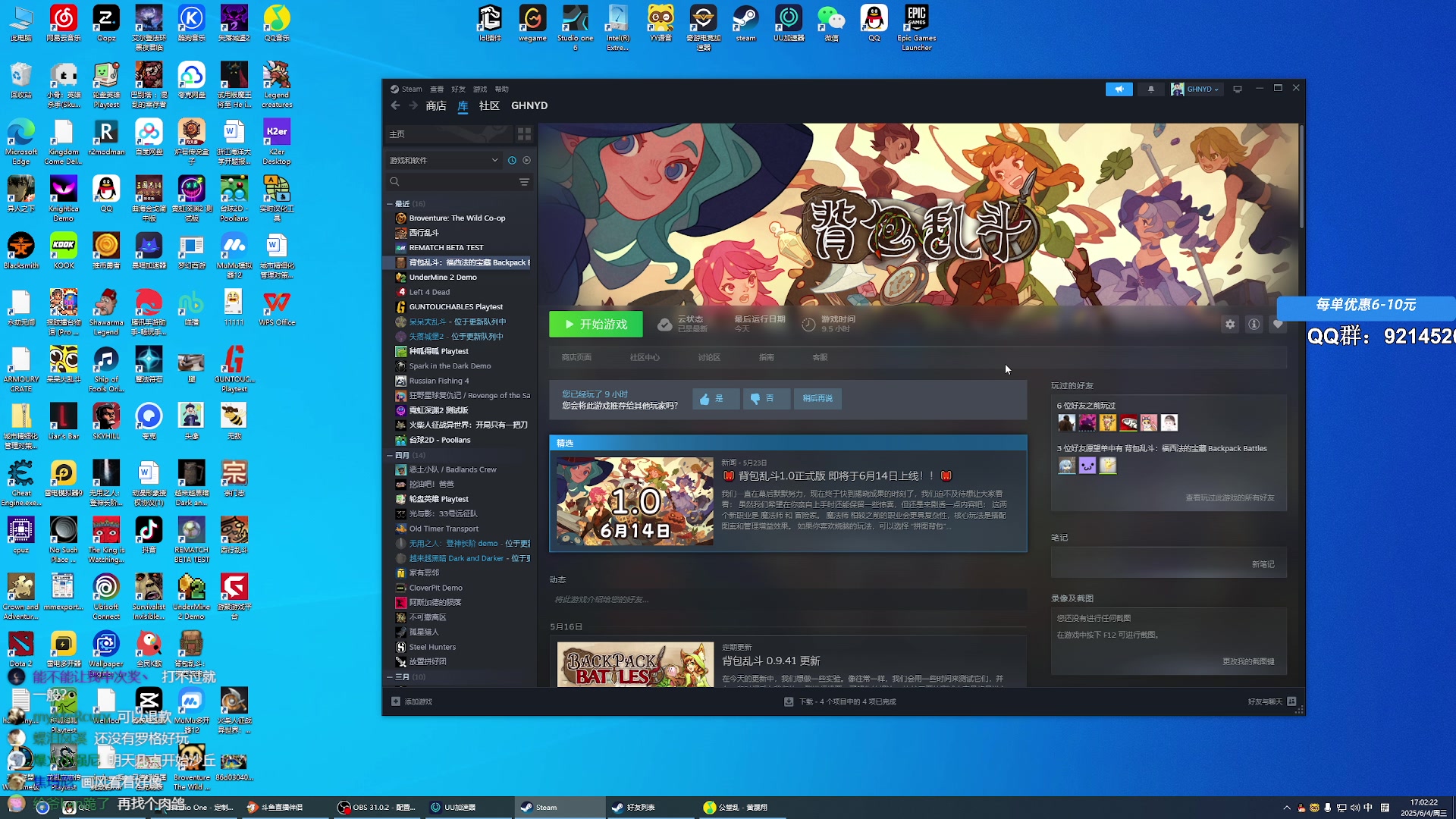Screen dimensions: 1456x819
Task: Select GUNTOUCHABLES Playtest in library
Action: coord(456,307)
